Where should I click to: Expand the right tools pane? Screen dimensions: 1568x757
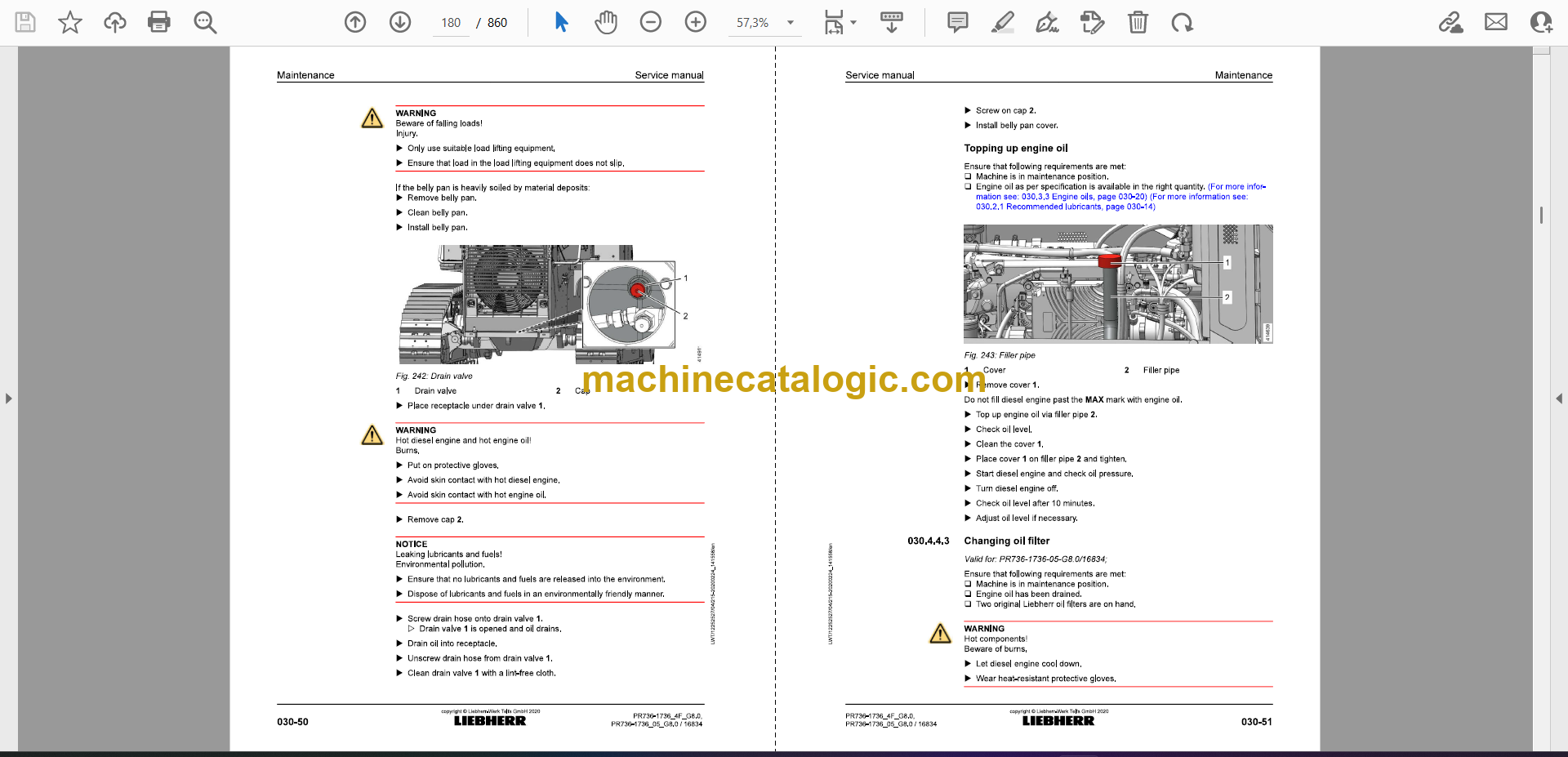pos(1559,399)
